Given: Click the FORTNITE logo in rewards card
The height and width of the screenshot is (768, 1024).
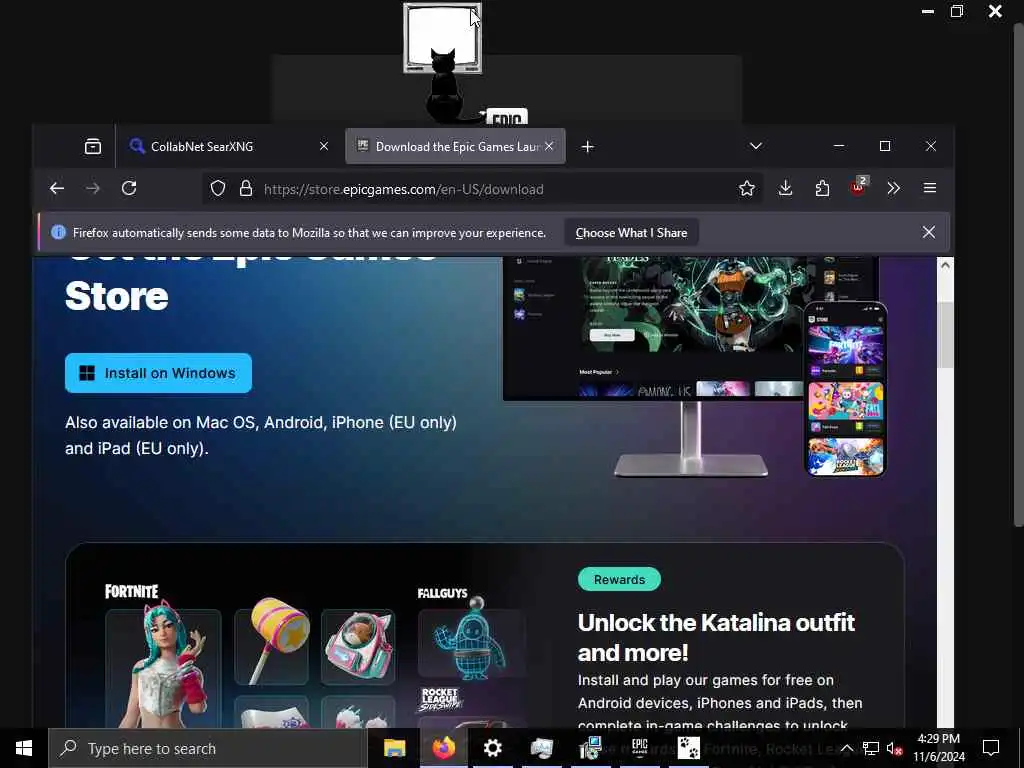Looking at the screenshot, I should point(132,592).
